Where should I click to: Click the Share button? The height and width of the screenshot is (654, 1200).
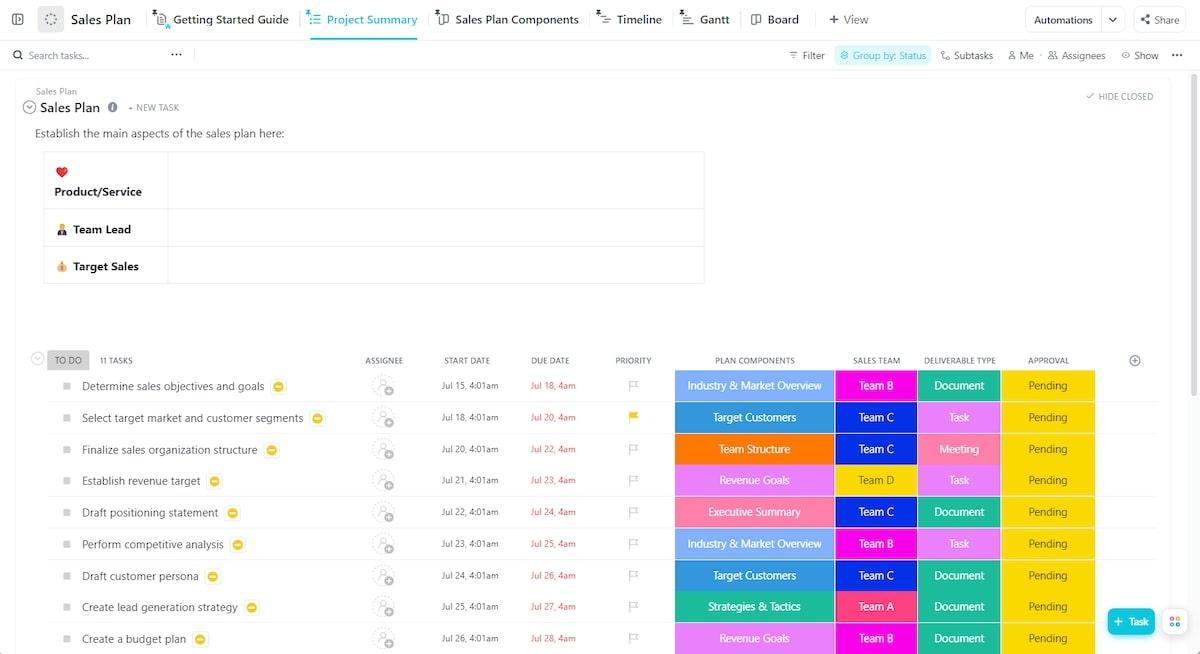point(1157,20)
